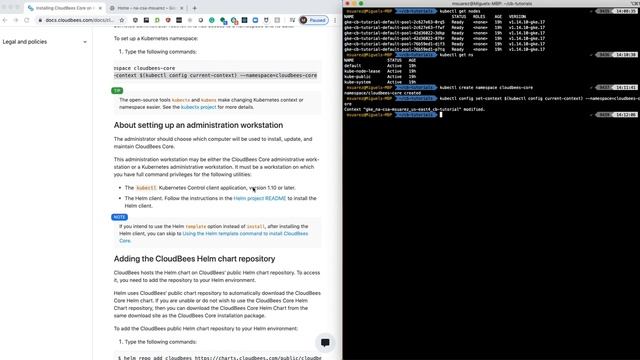The width and height of the screenshot is (640, 360).
Task: Click the green D extension icon
Action: click(157, 20)
